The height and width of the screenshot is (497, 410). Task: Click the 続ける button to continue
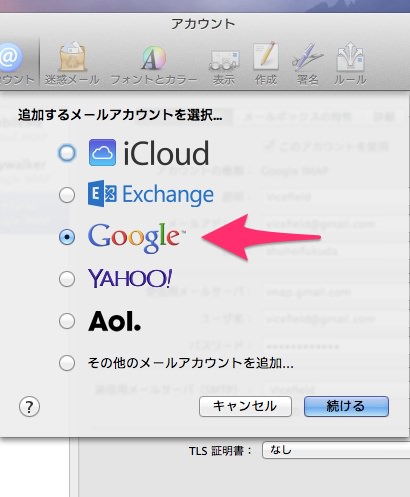(x=346, y=406)
